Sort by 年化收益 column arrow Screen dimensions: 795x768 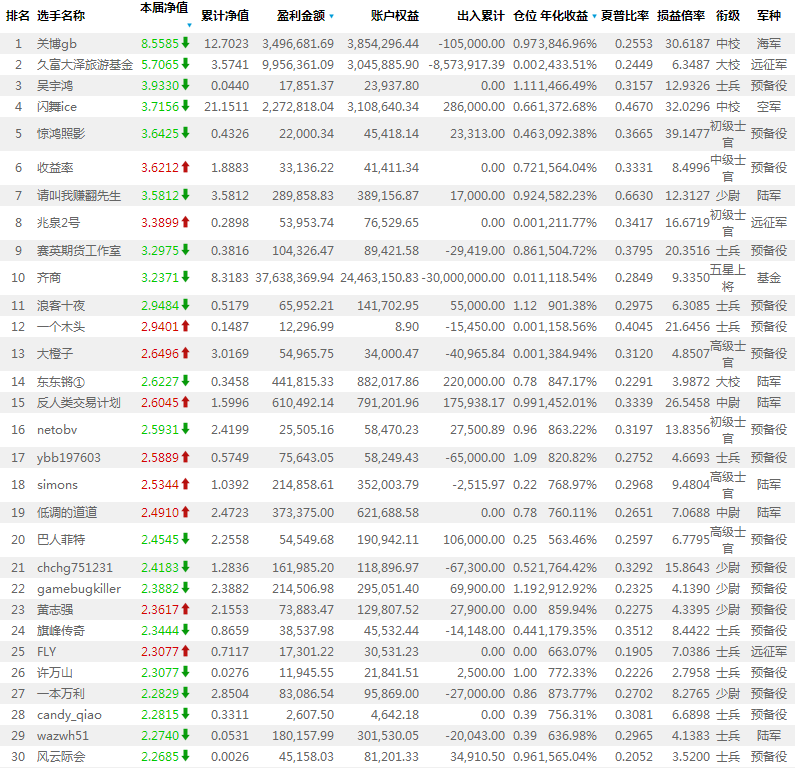coord(594,16)
